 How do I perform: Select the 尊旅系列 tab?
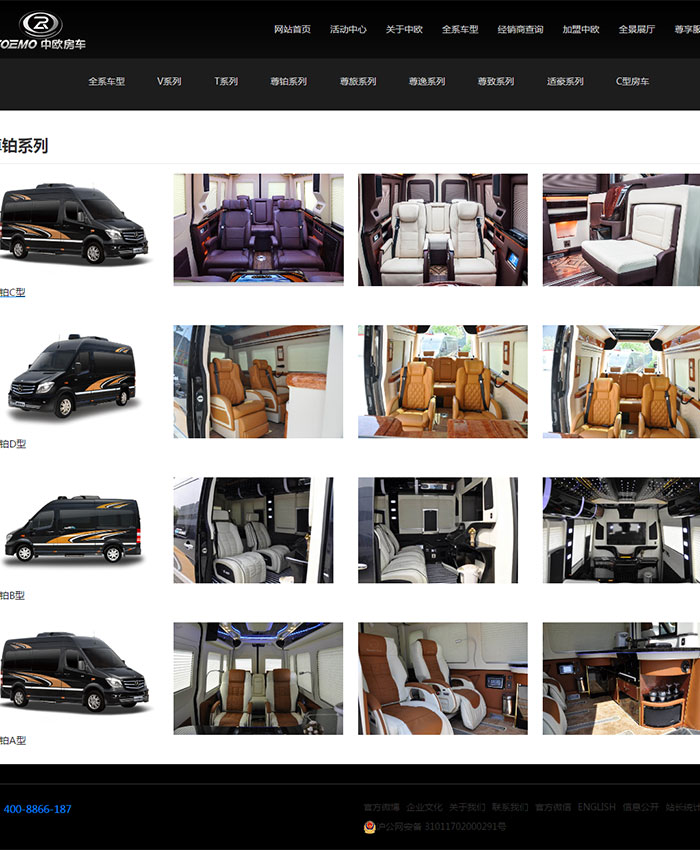click(357, 82)
